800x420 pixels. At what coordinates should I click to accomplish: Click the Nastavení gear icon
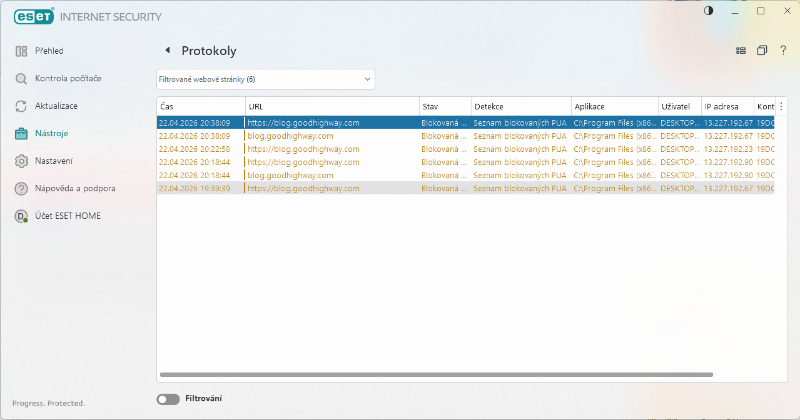coord(21,161)
